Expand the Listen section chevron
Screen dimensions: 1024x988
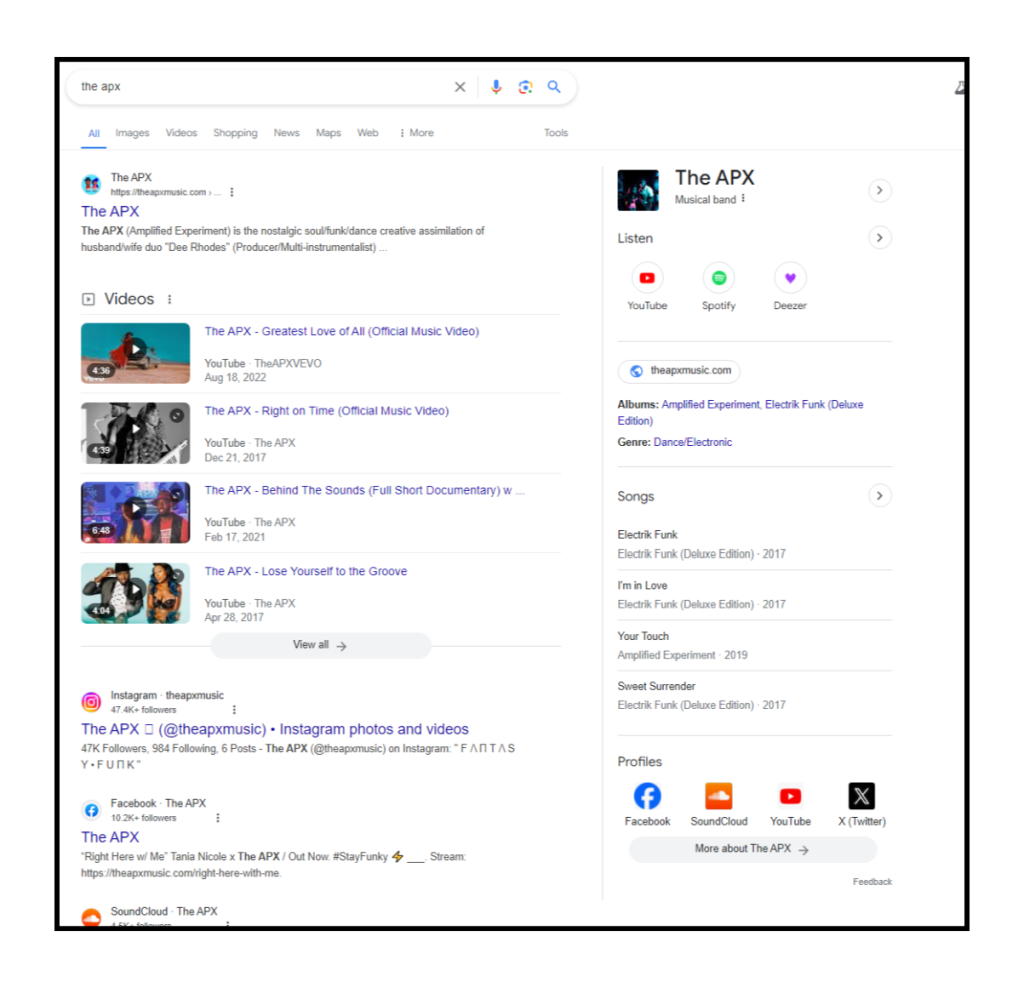(x=880, y=238)
